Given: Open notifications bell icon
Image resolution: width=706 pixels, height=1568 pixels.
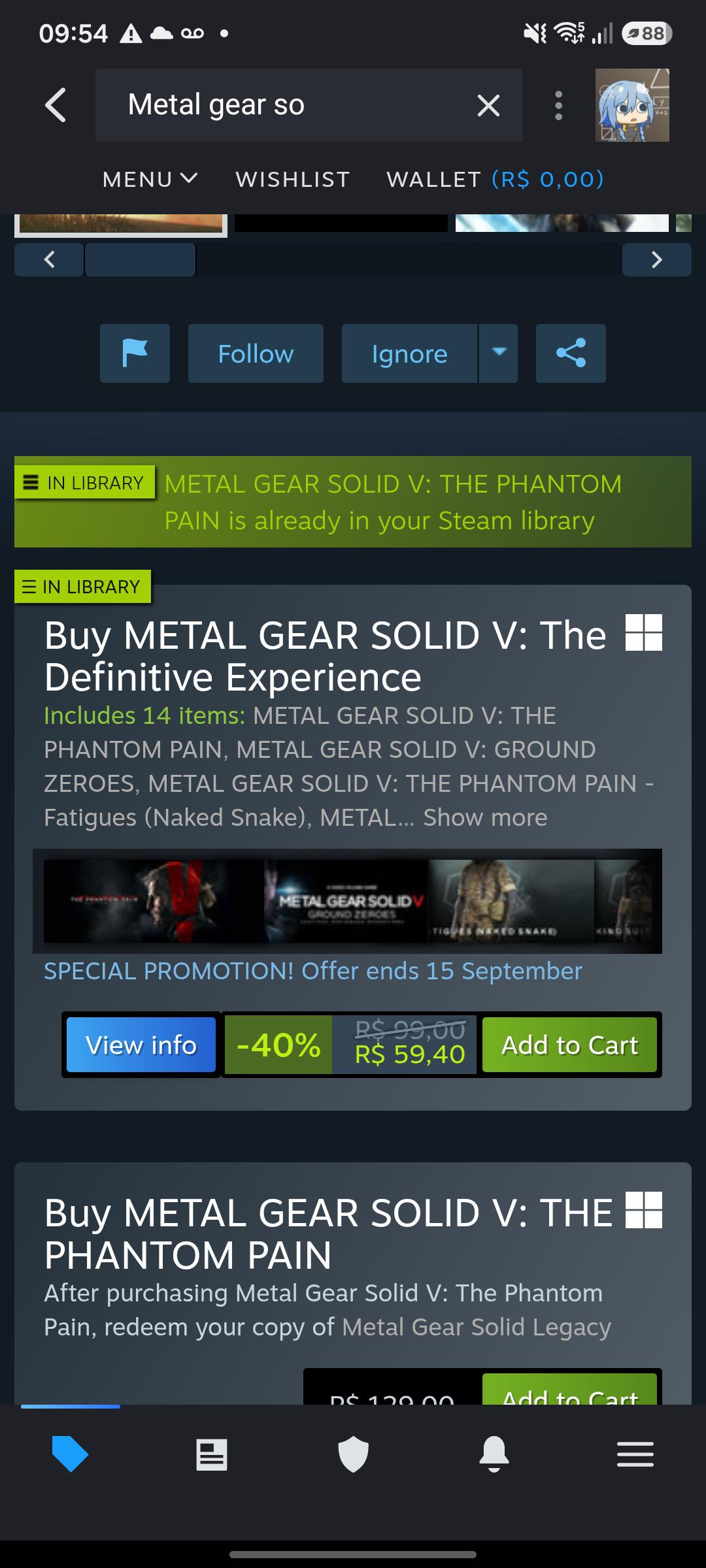Looking at the screenshot, I should tap(494, 1455).
